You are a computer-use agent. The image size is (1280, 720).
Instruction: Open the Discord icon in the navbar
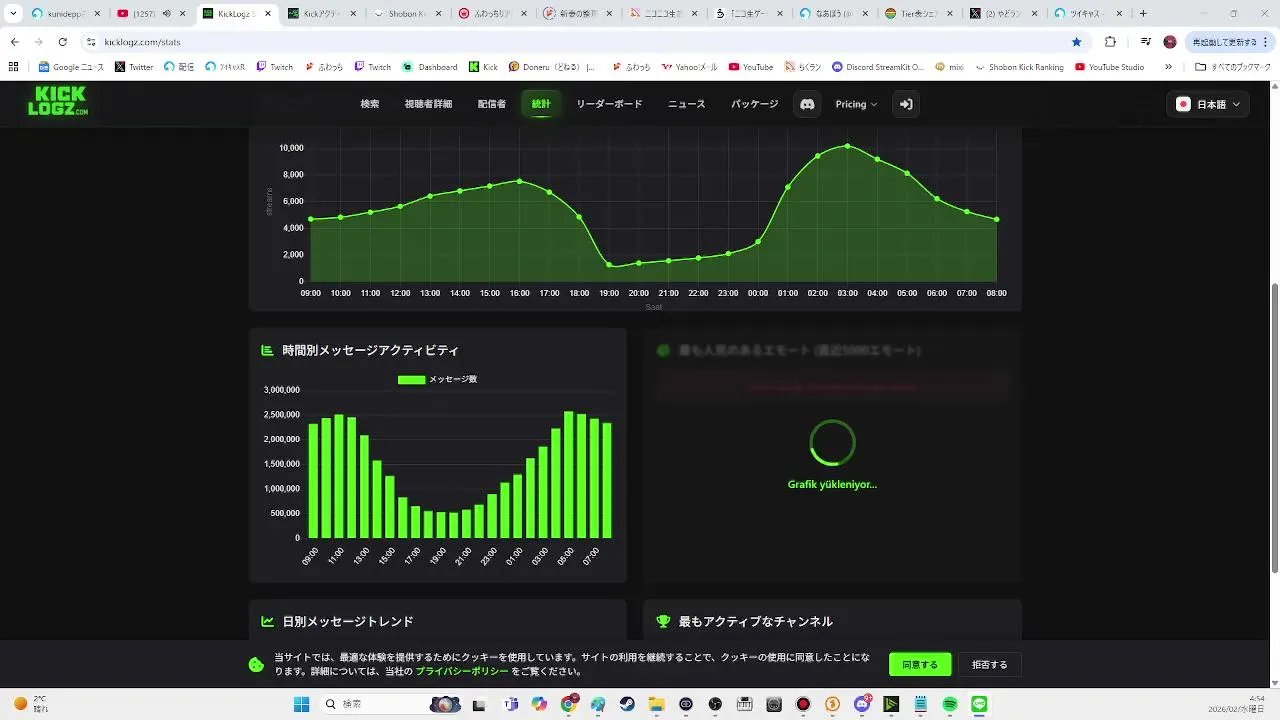[x=807, y=104]
